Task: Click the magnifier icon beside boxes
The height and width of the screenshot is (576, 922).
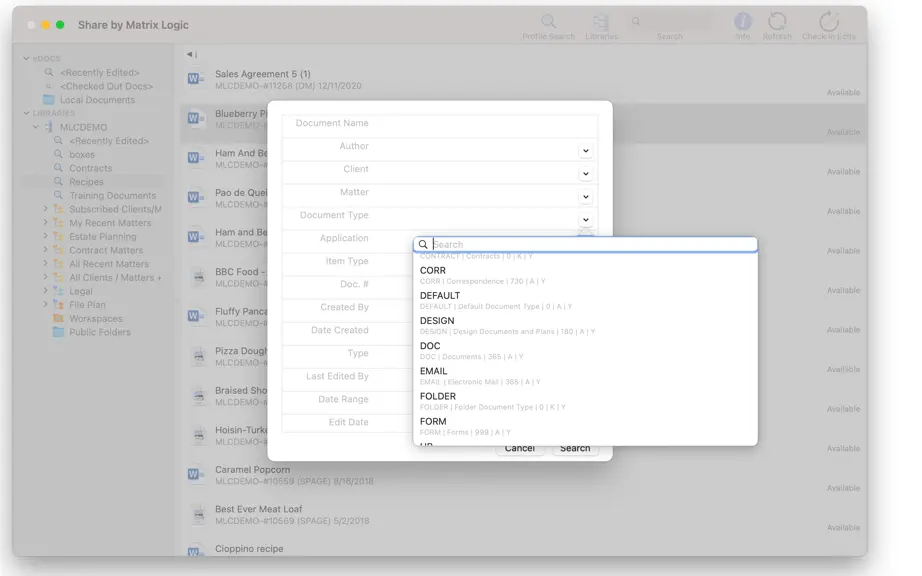Action: [x=58, y=154]
